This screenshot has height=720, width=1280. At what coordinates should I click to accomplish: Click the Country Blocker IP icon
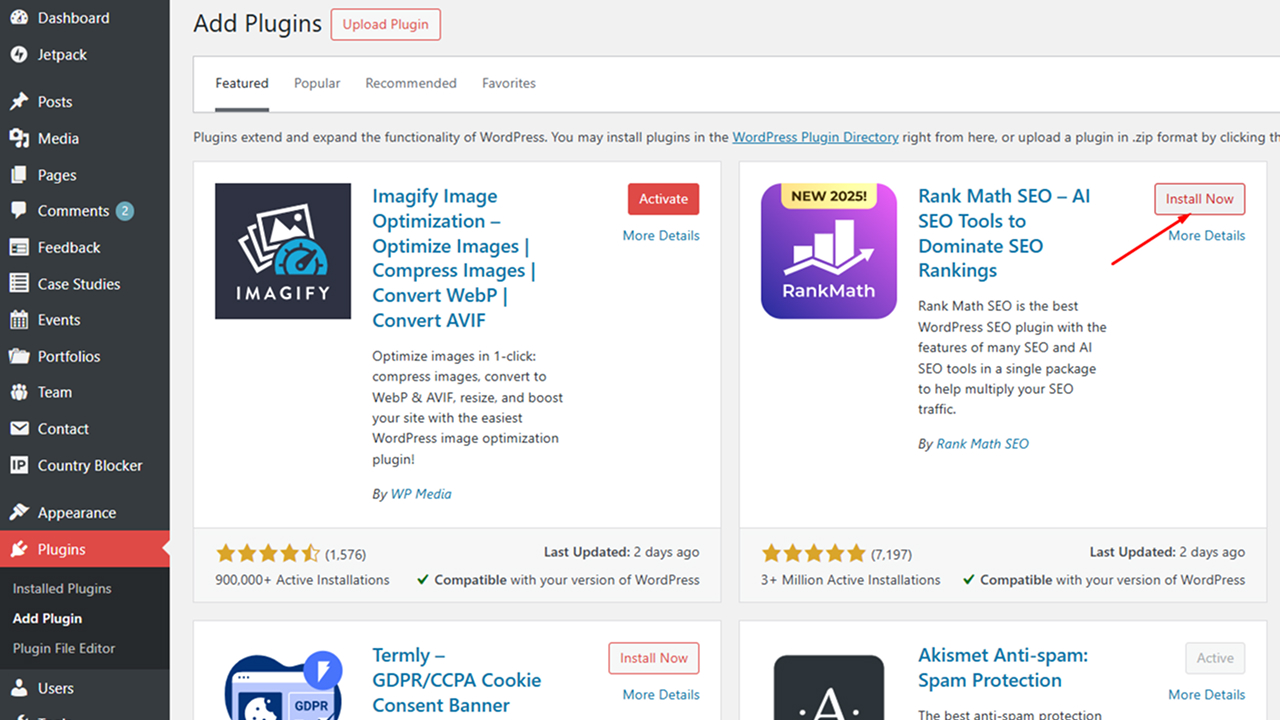[x=19, y=465]
